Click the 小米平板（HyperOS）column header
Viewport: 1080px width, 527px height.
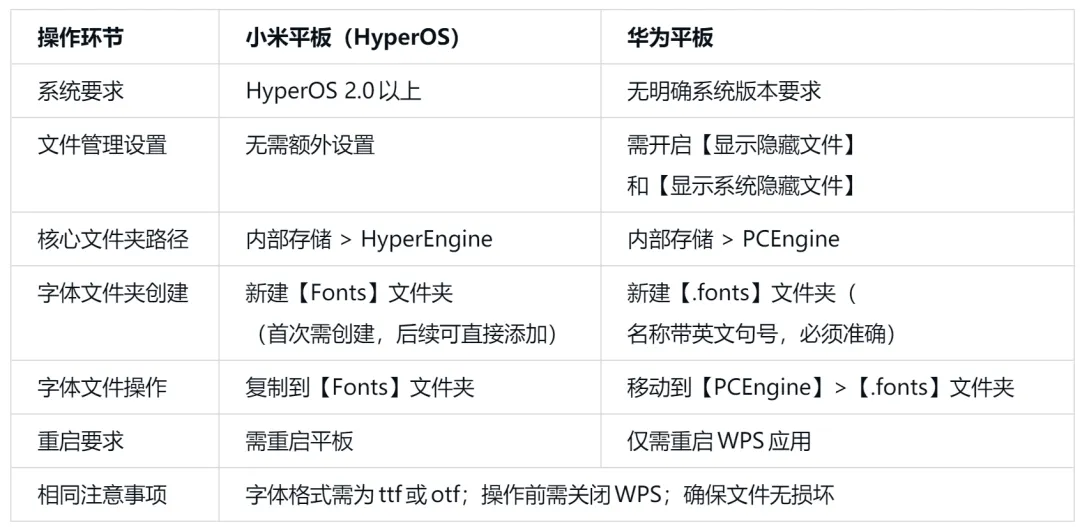point(353,38)
